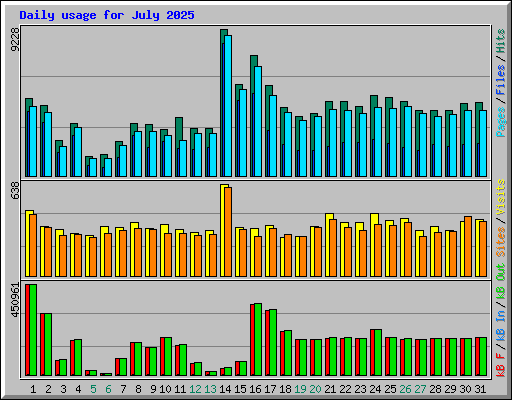Select the 'Files' legend label

tap(501, 80)
